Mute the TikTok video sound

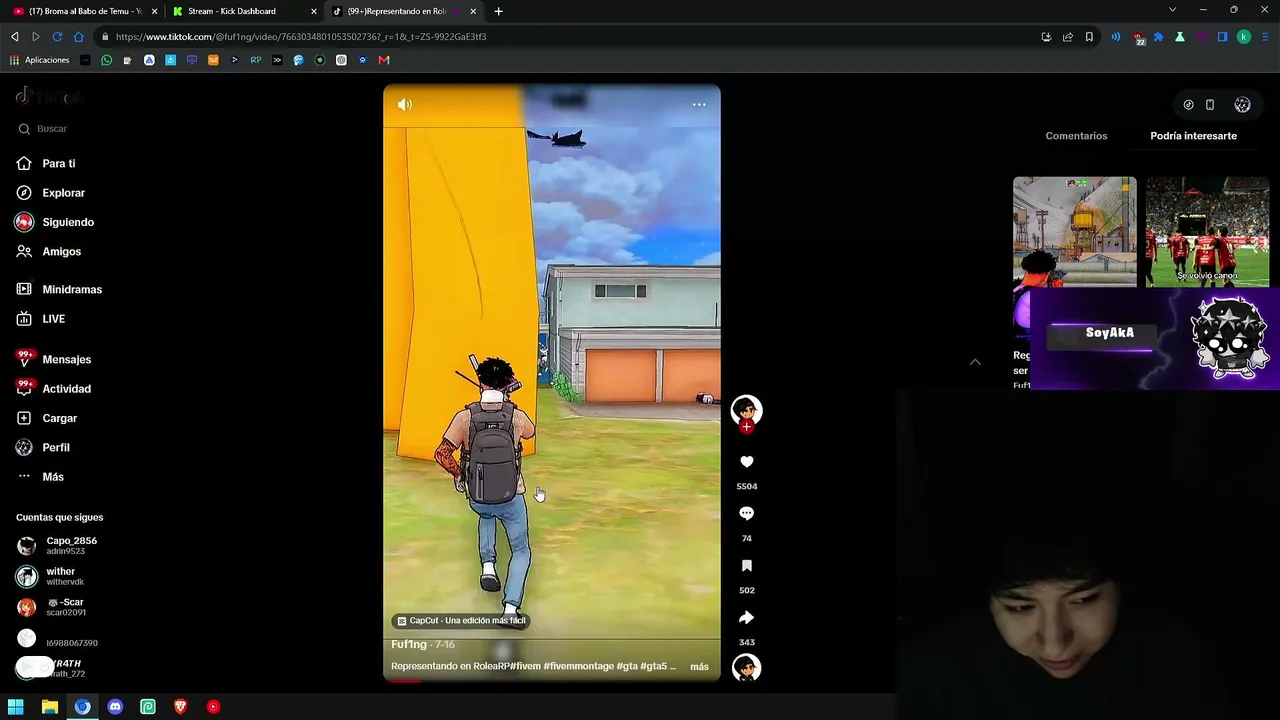[x=405, y=104]
